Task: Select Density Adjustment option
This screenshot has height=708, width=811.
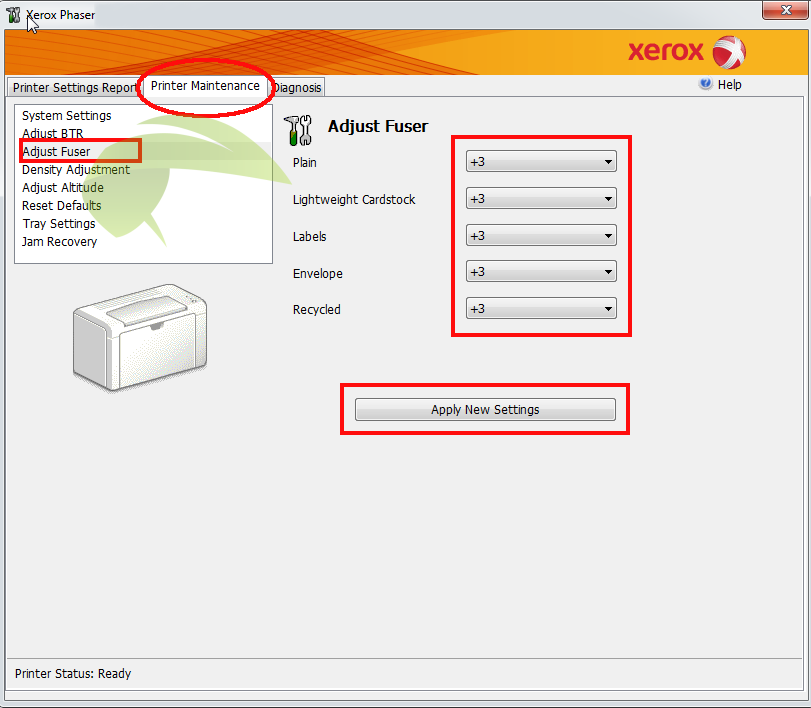Action: click(x=76, y=170)
